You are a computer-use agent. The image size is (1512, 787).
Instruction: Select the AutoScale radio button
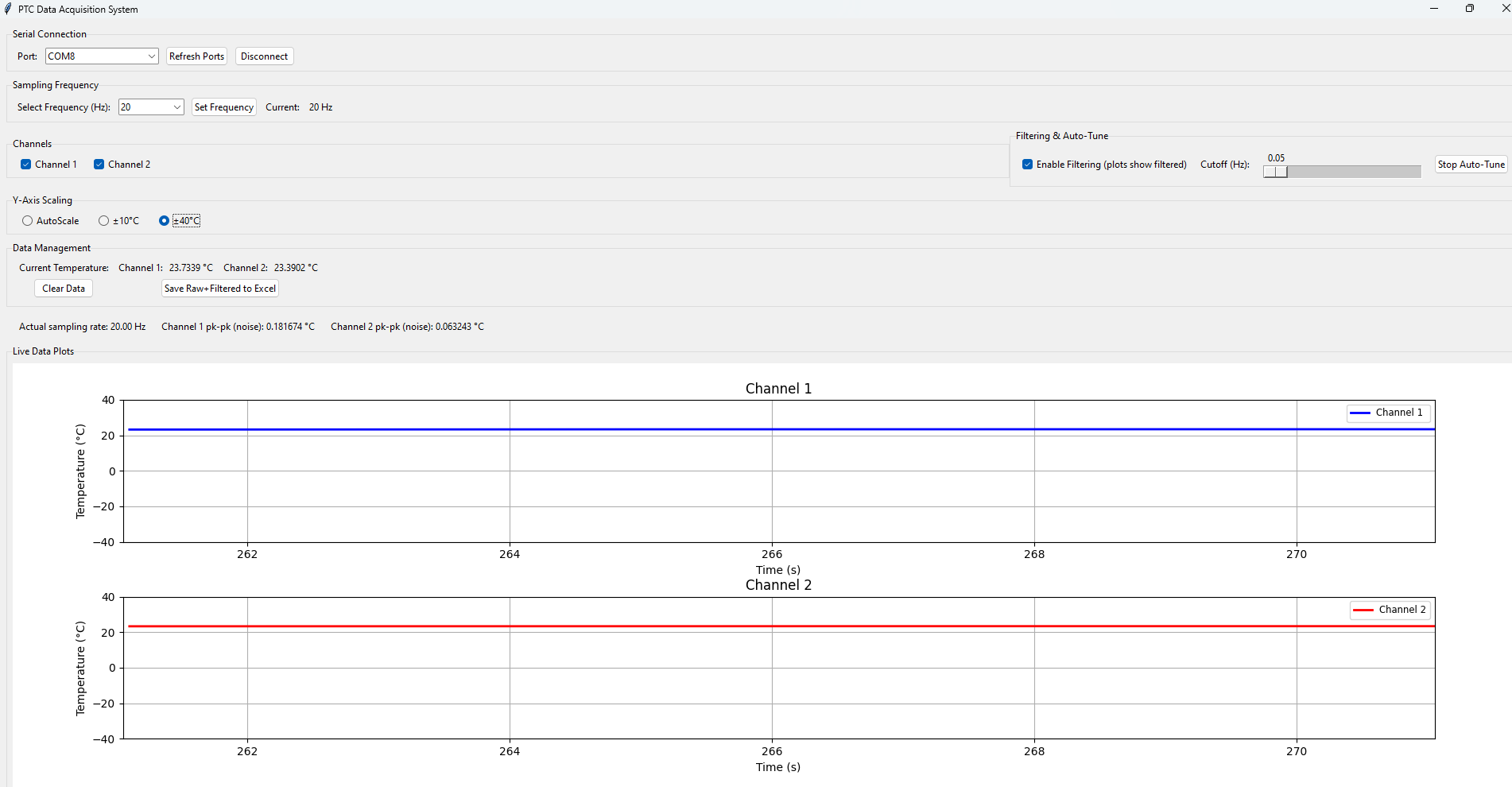27,220
